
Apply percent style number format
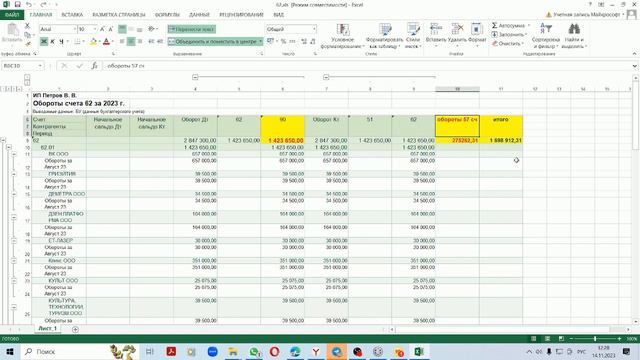[283, 41]
